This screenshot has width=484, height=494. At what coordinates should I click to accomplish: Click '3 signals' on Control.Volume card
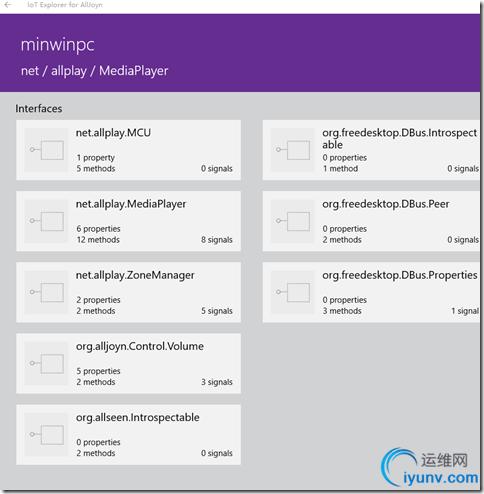[217, 382]
